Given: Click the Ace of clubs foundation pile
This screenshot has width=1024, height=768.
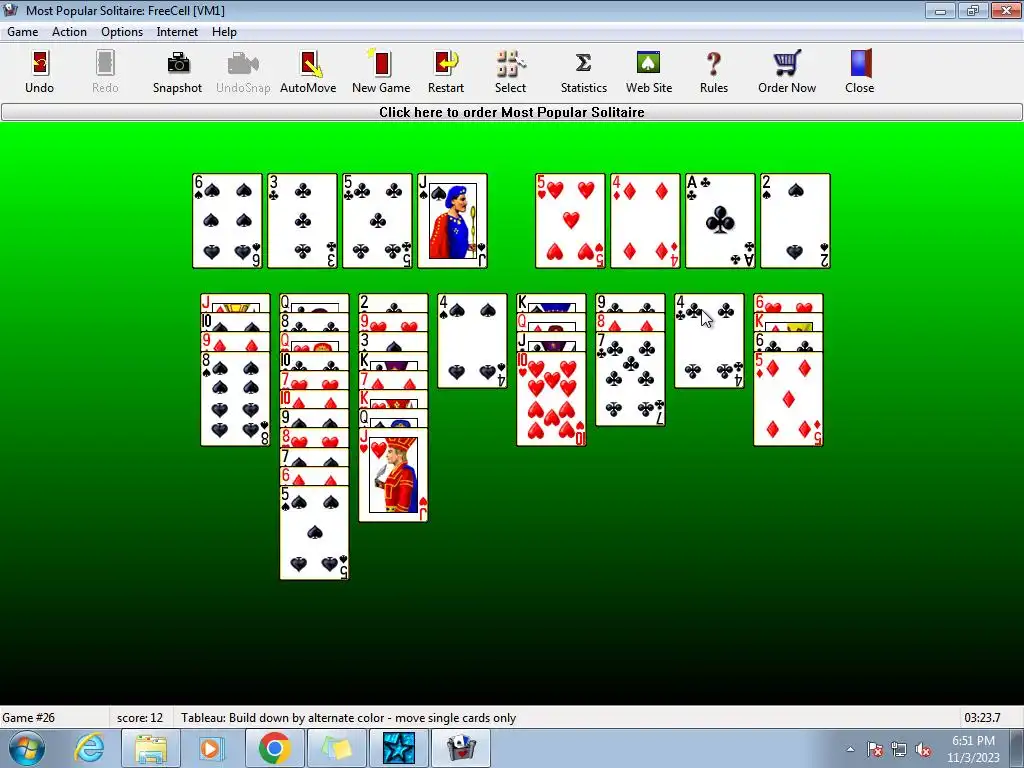Looking at the screenshot, I should point(720,221).
